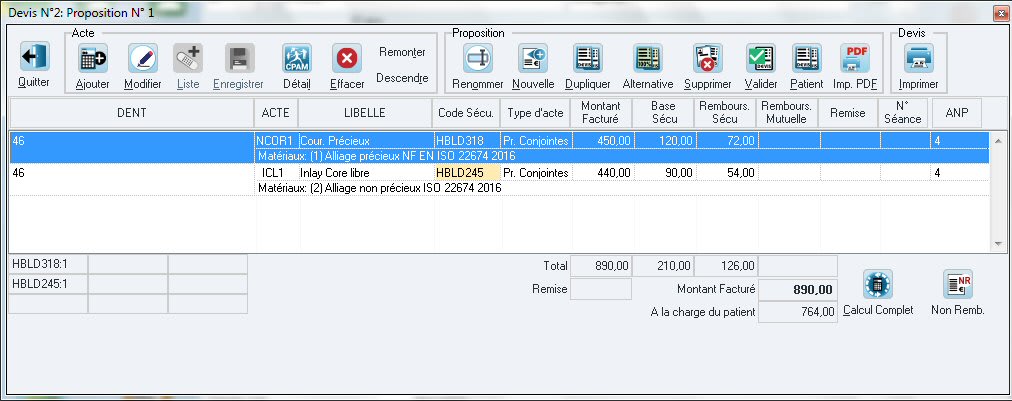Screen dimensions: 1012x401
Task: Rename the proposition with Renommer
Action: click(478, 58)
